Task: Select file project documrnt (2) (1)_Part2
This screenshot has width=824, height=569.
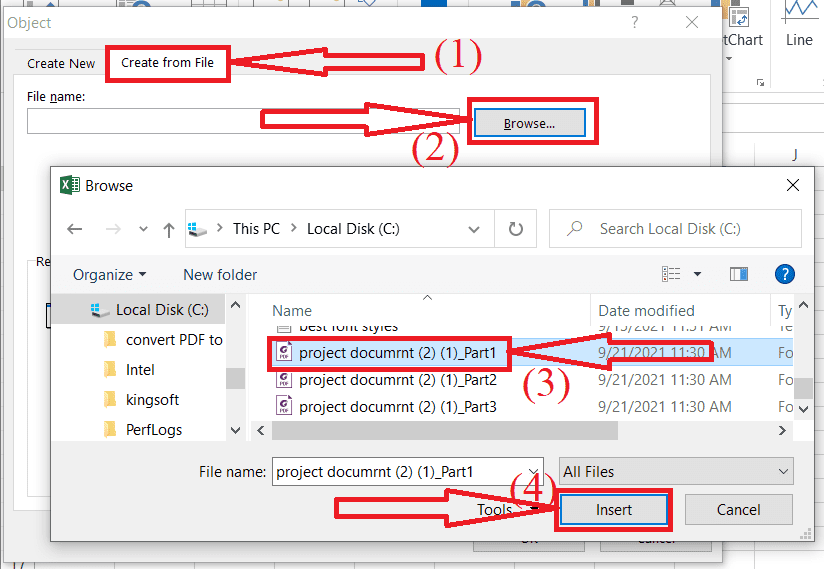Action: click(397, 379)
